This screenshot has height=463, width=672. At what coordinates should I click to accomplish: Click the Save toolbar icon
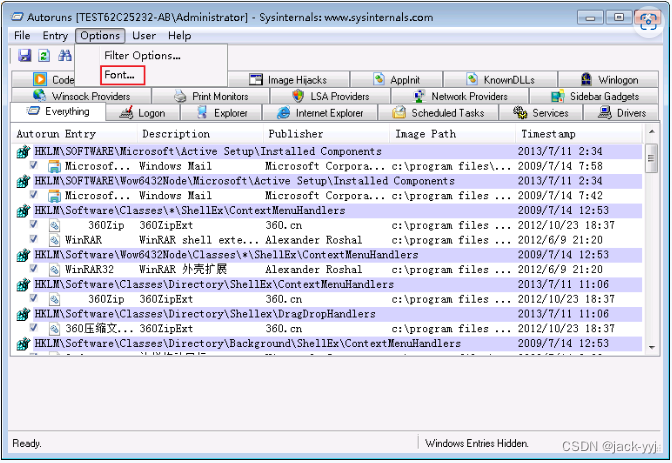tap(24, 55)
